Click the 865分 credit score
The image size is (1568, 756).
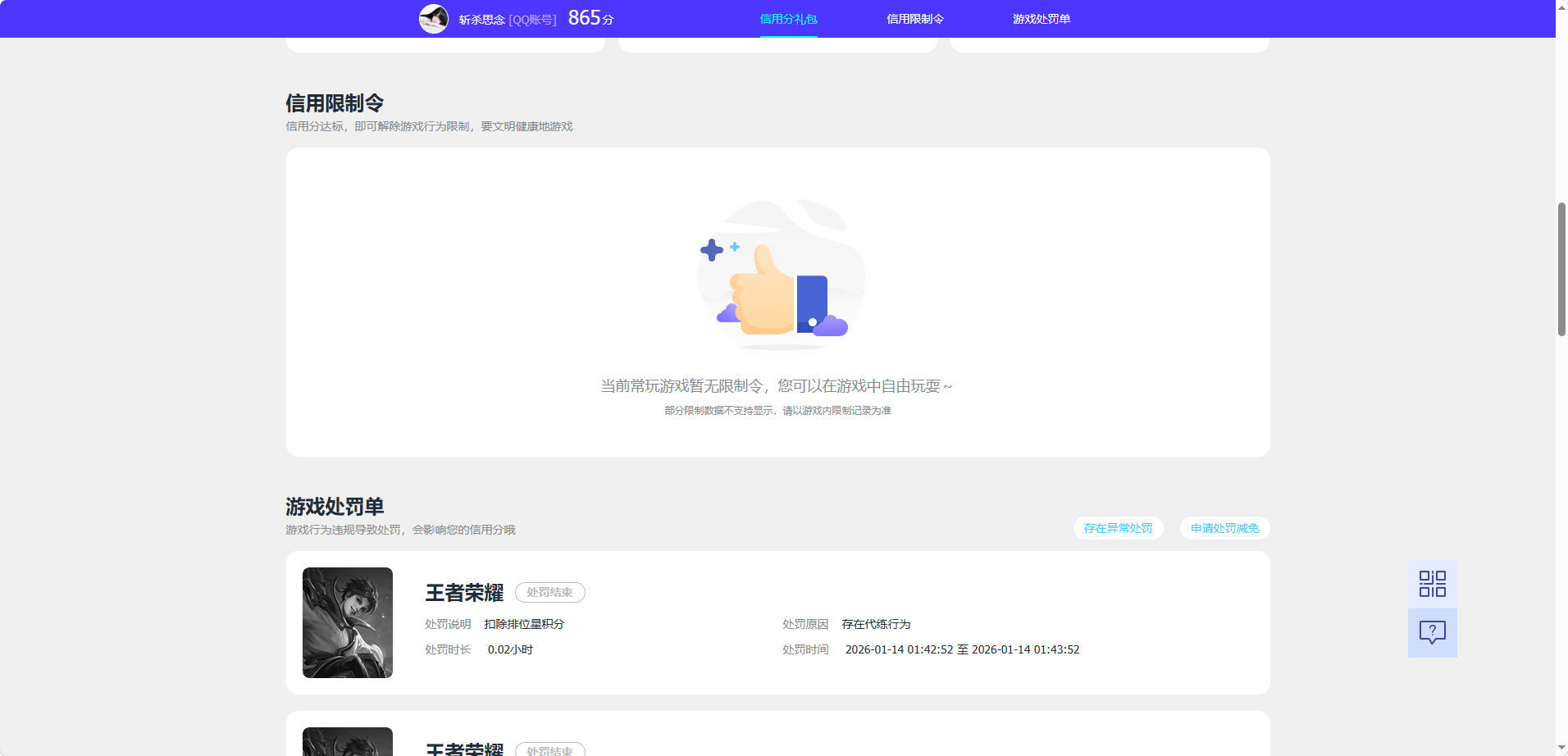pyautogui.click(x=590, y=18)
